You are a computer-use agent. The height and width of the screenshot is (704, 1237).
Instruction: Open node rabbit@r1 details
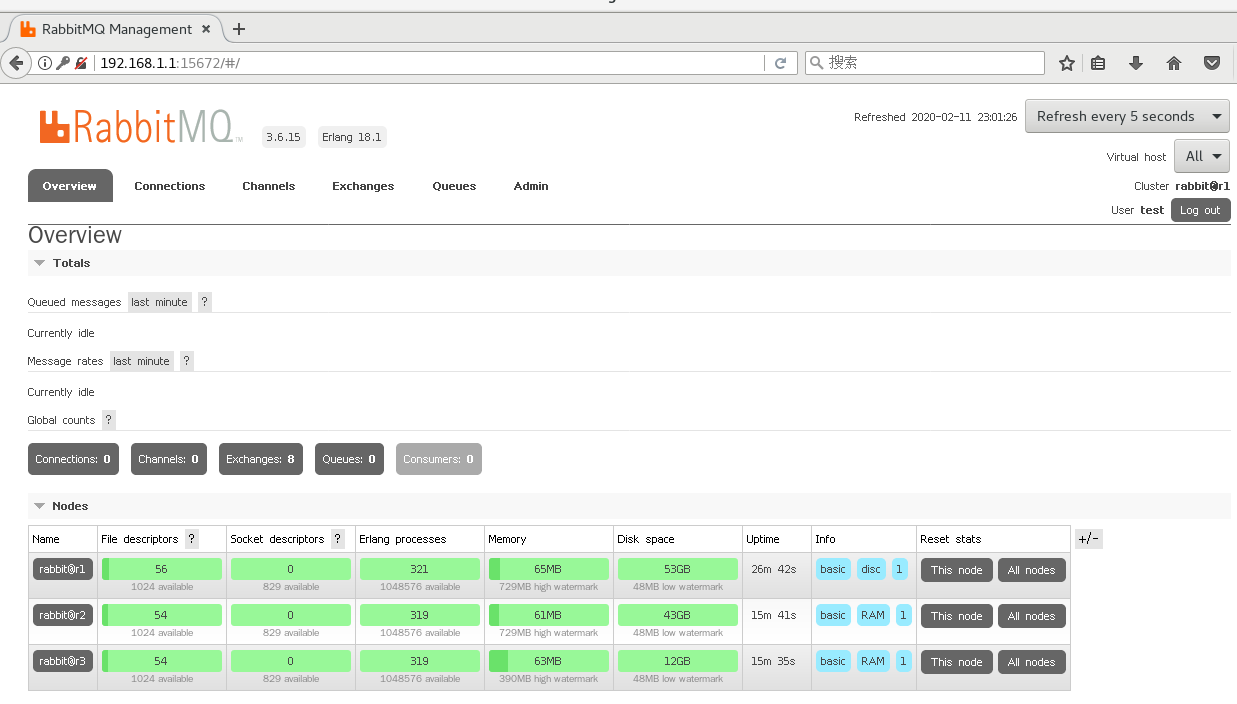click(x=63, y=569)
